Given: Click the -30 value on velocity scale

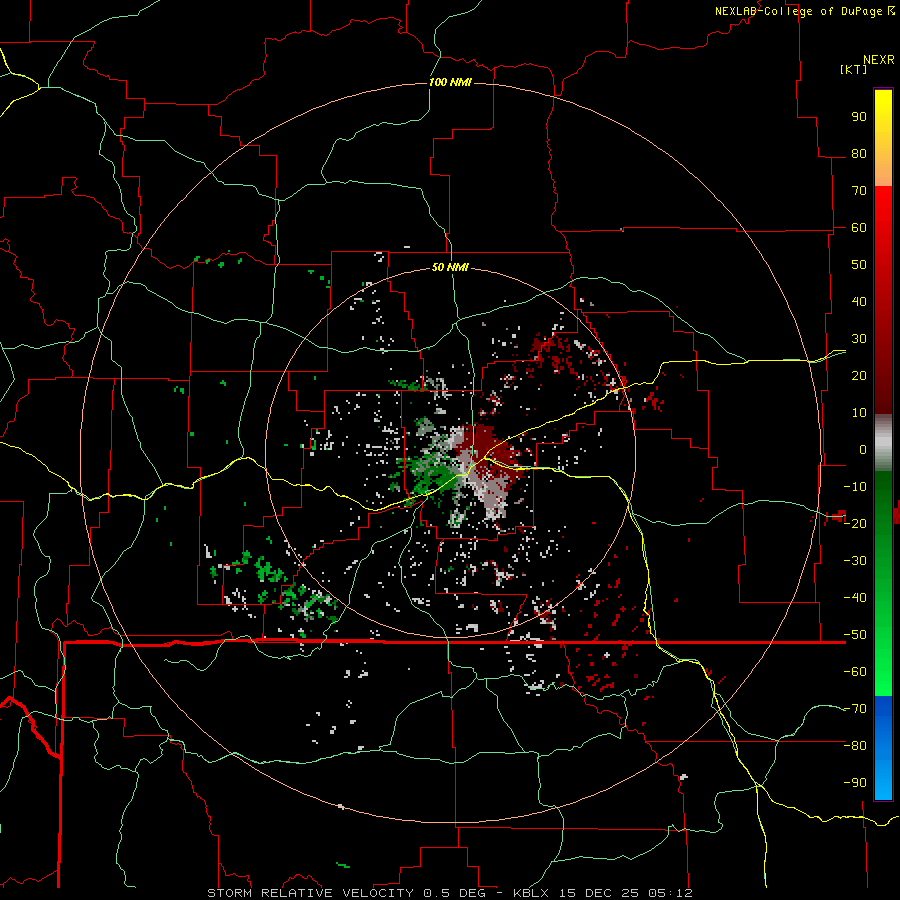Looking at the screenshot, I should coord(855,561).
